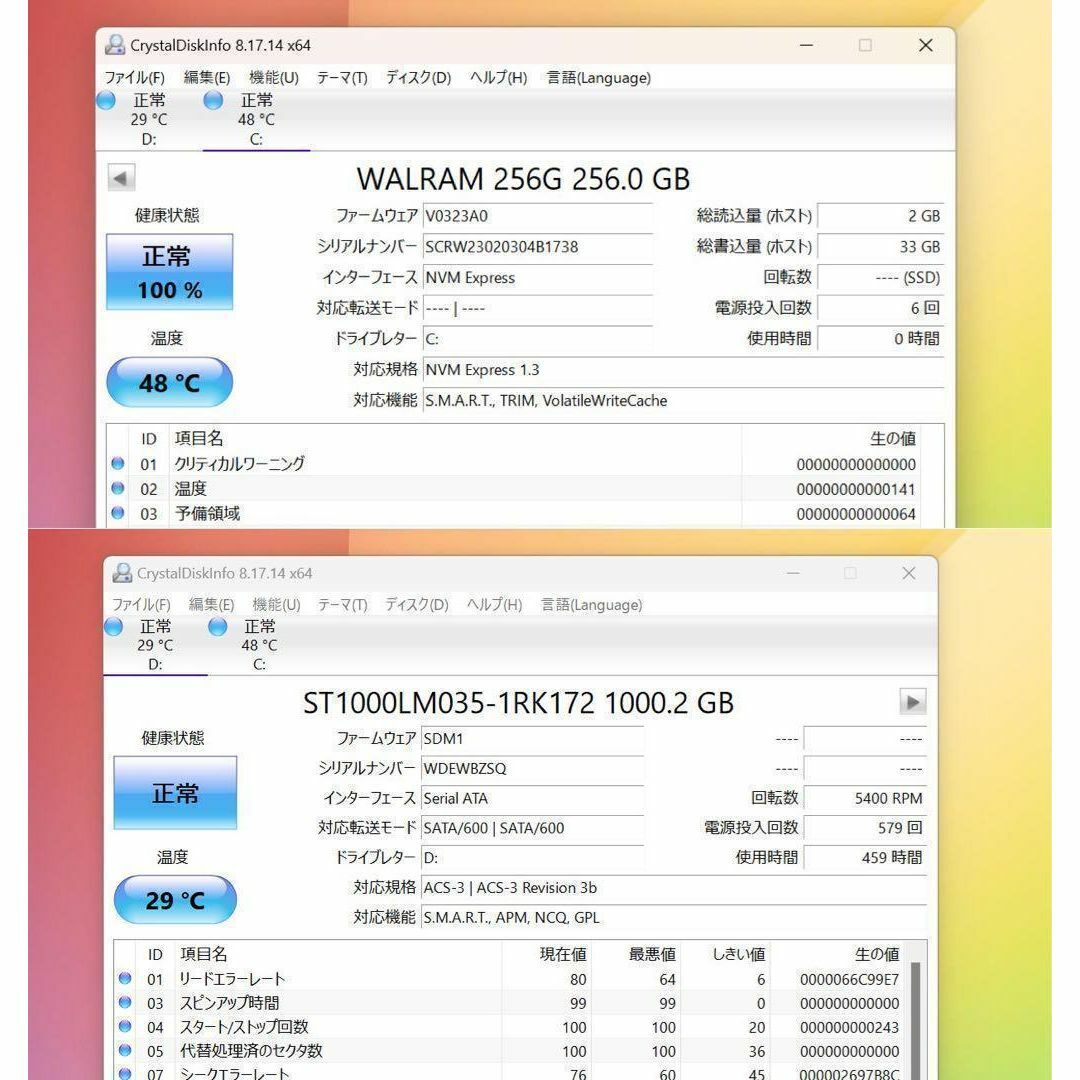The image size is (1080, 1080).
Task: Click しきい値 column header in bottom table
Action: tap(738, 954)
